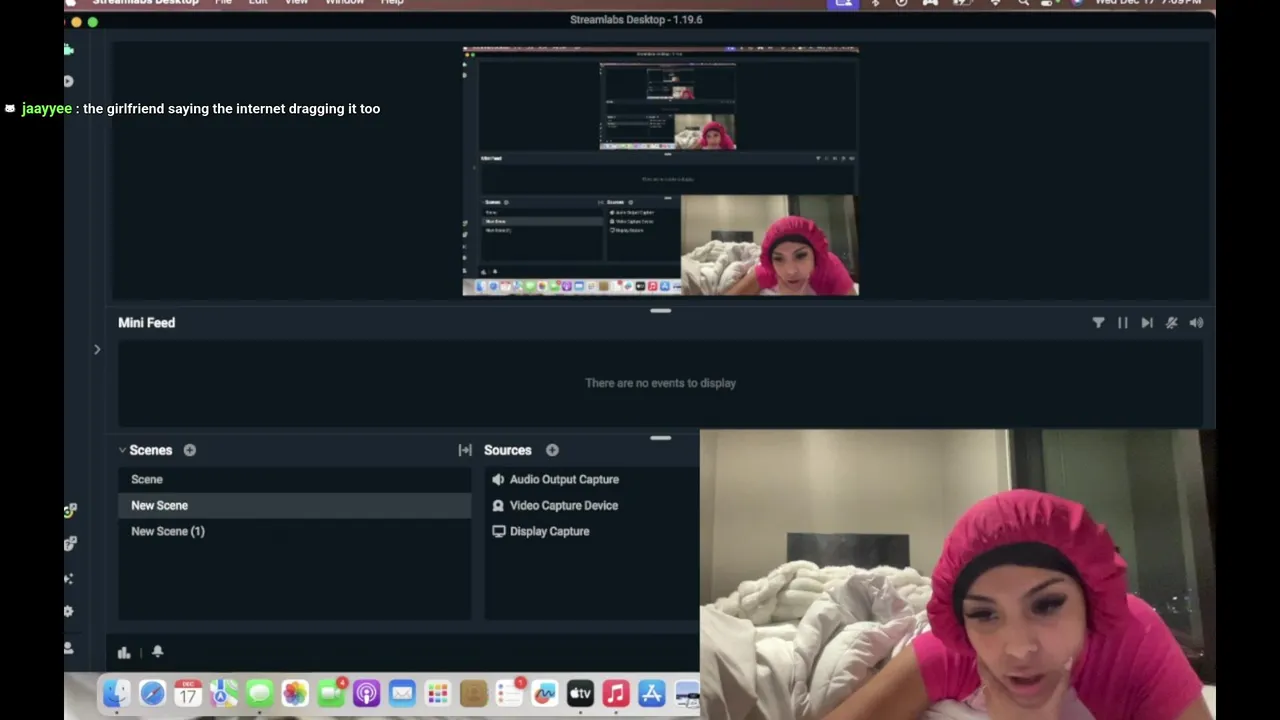
Task: Skip the current alert in Mini Feed
Action: 1147,323
